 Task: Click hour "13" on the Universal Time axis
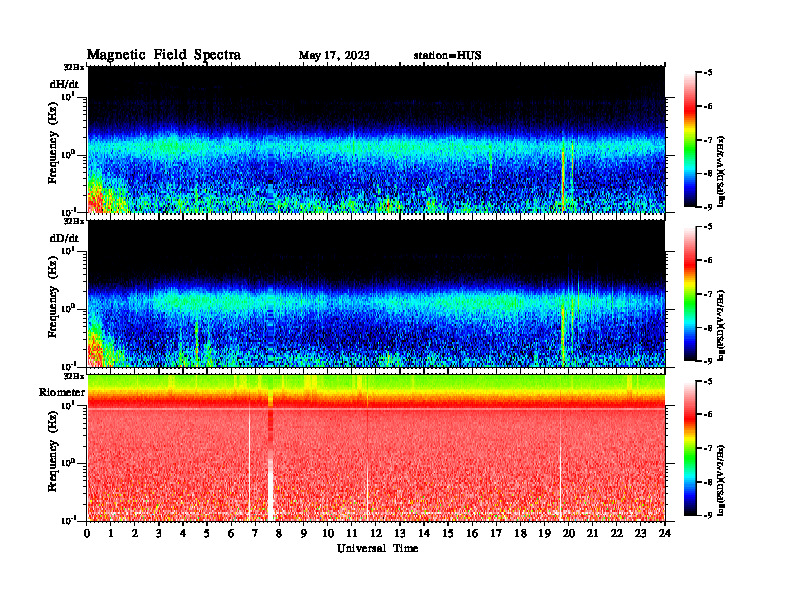[x=400, y=533]
